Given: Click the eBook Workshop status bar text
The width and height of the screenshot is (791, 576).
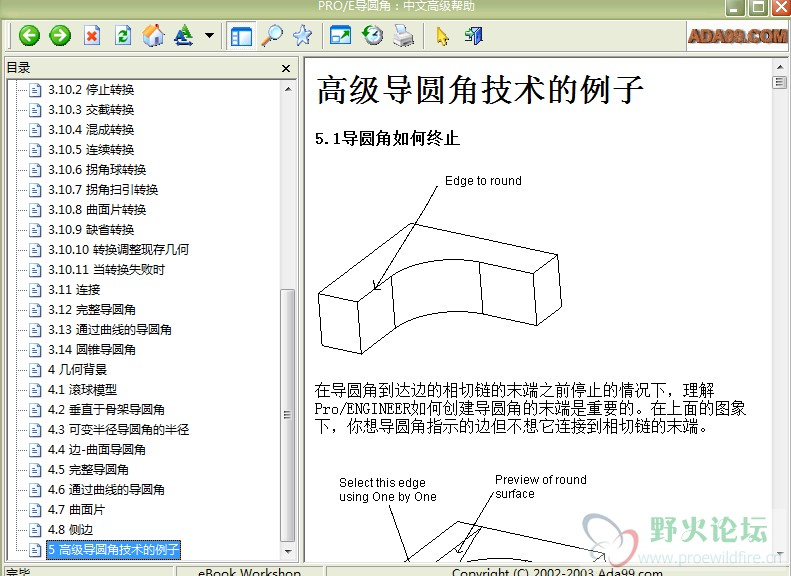Looking at the screenshot, I should 249,572.
